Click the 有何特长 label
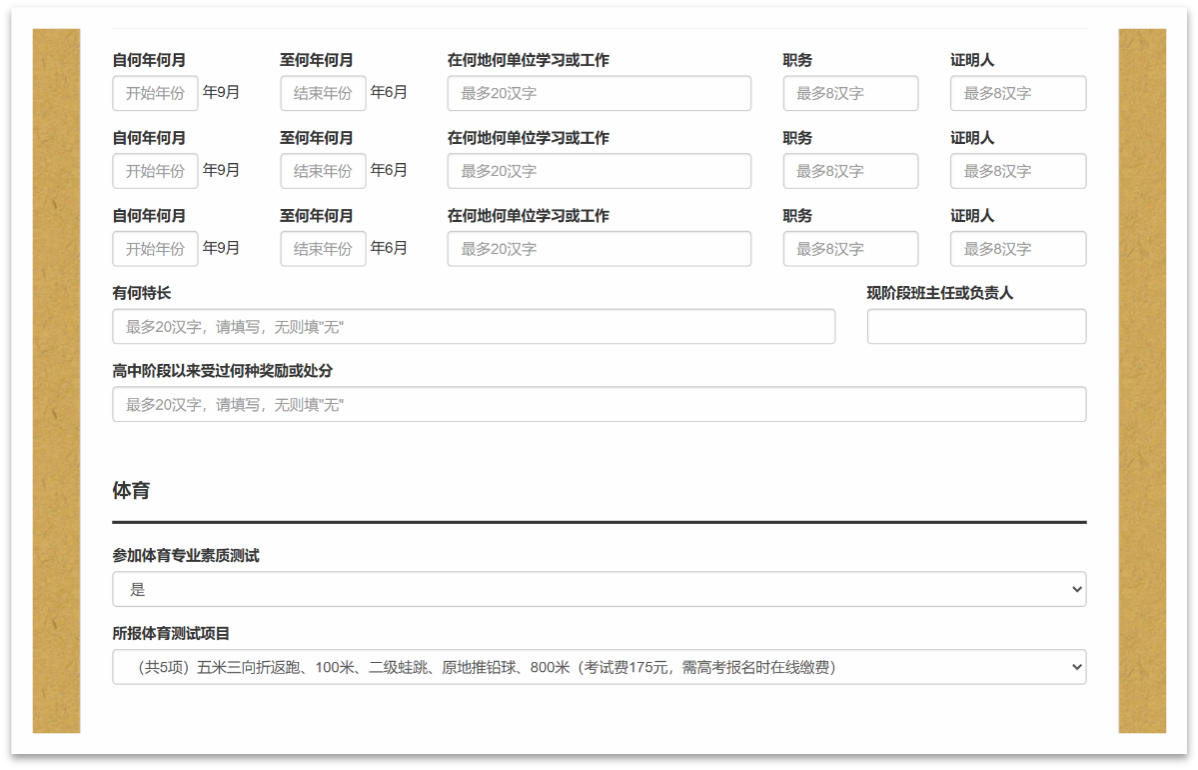Viewport: 1198px width, 770px height. (x=141, y=293)
